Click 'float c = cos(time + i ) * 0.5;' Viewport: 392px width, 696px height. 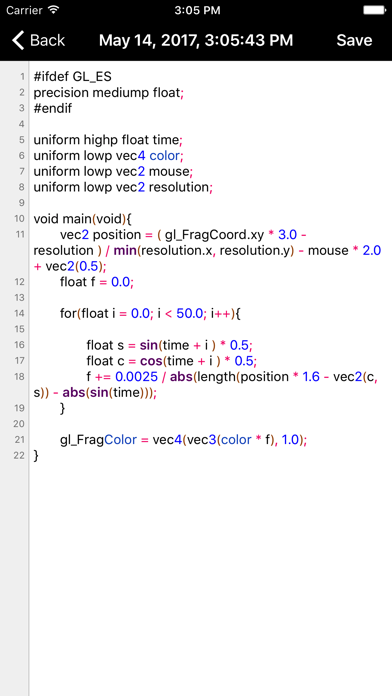171,361
